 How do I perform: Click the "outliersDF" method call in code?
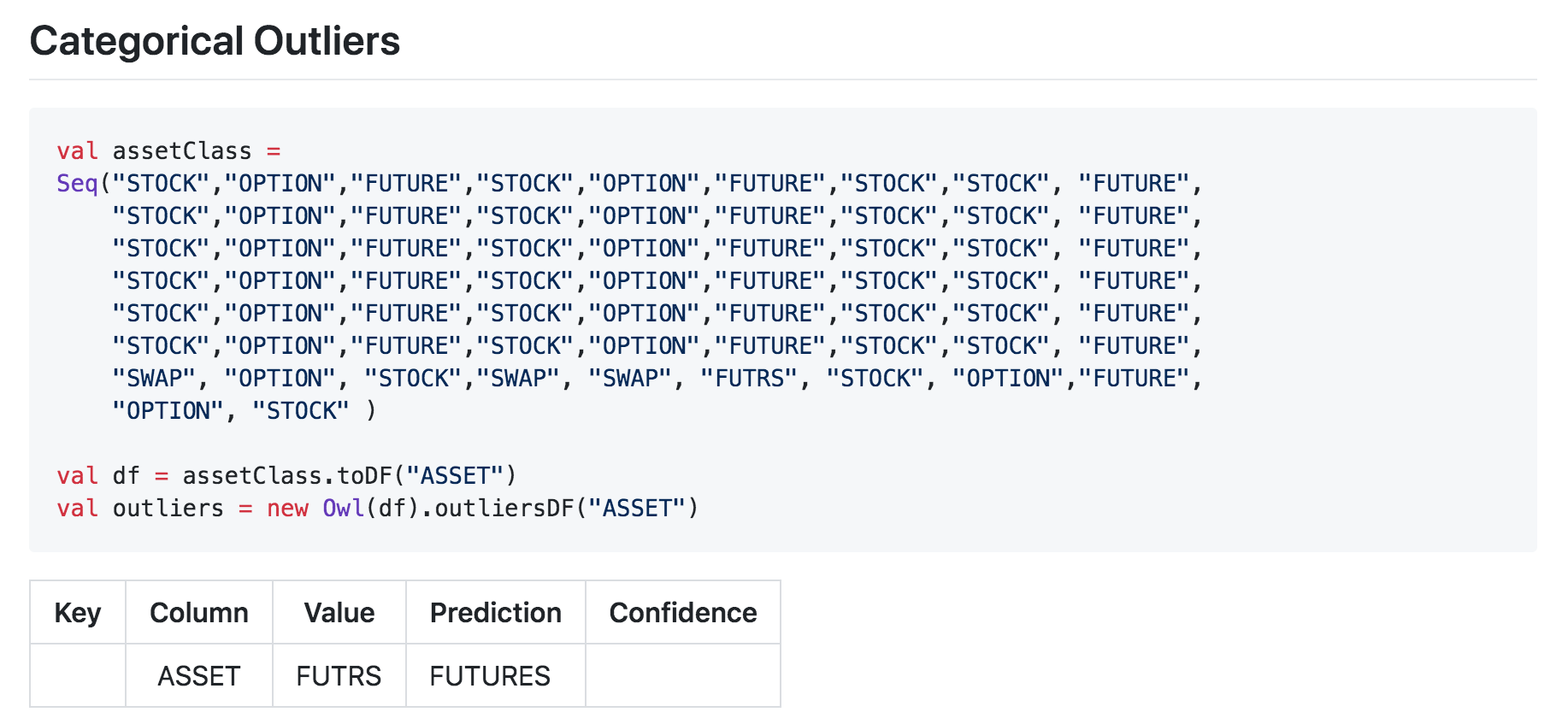(x=504, y=509)
